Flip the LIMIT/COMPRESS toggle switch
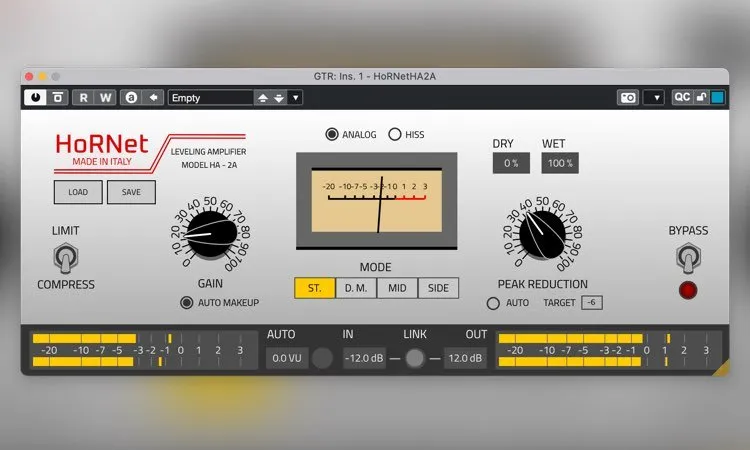This screenshot has height=450, width=750. click(66, 257)
